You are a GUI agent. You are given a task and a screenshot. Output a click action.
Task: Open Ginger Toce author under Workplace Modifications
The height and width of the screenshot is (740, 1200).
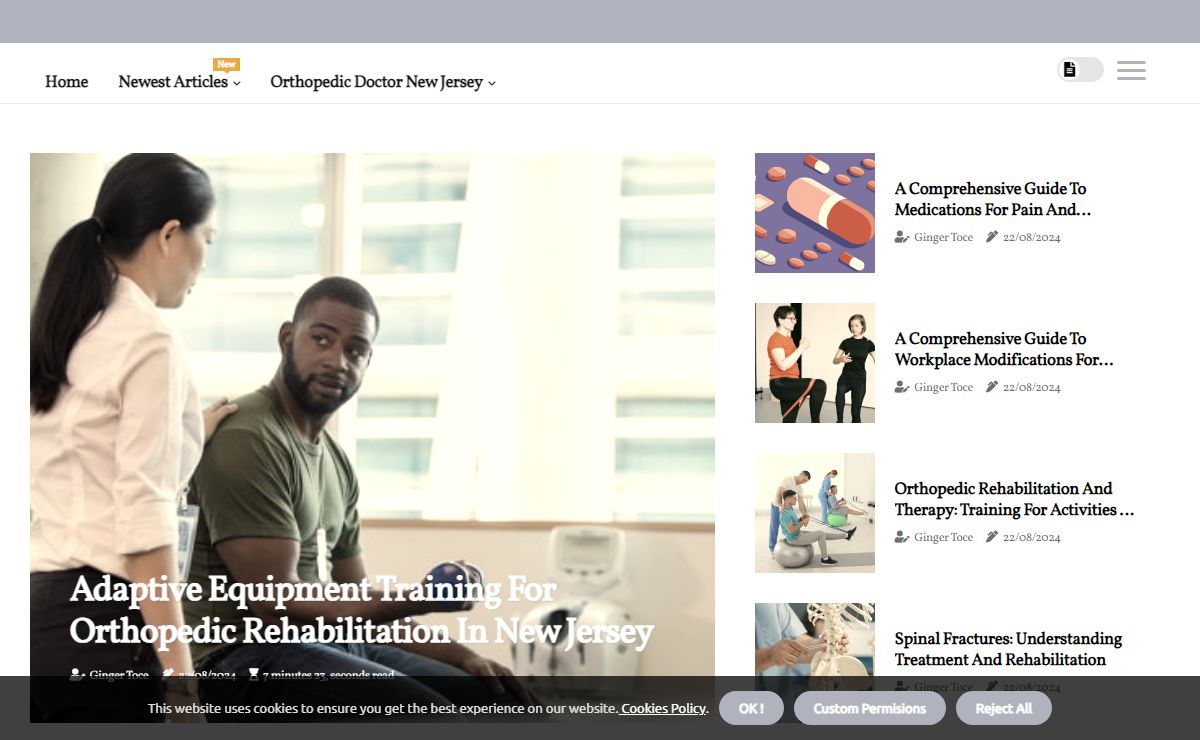click(943, 387)
